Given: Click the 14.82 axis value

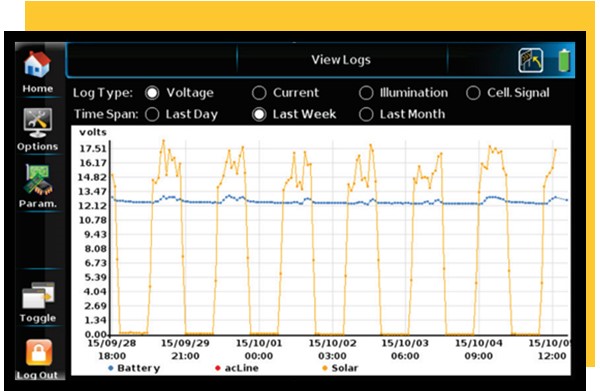Looking at the screenshot, I should [93, 177].
